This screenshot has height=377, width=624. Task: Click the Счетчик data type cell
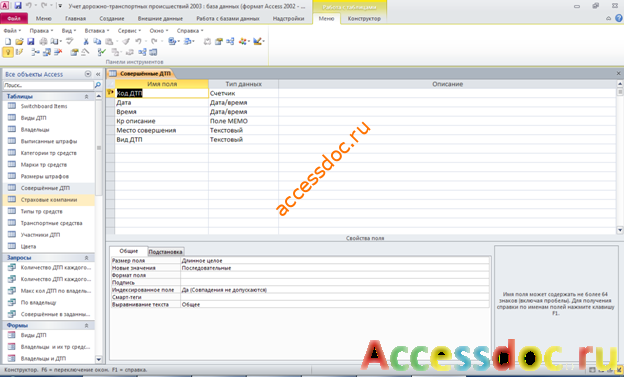click(x=243, y=93)
